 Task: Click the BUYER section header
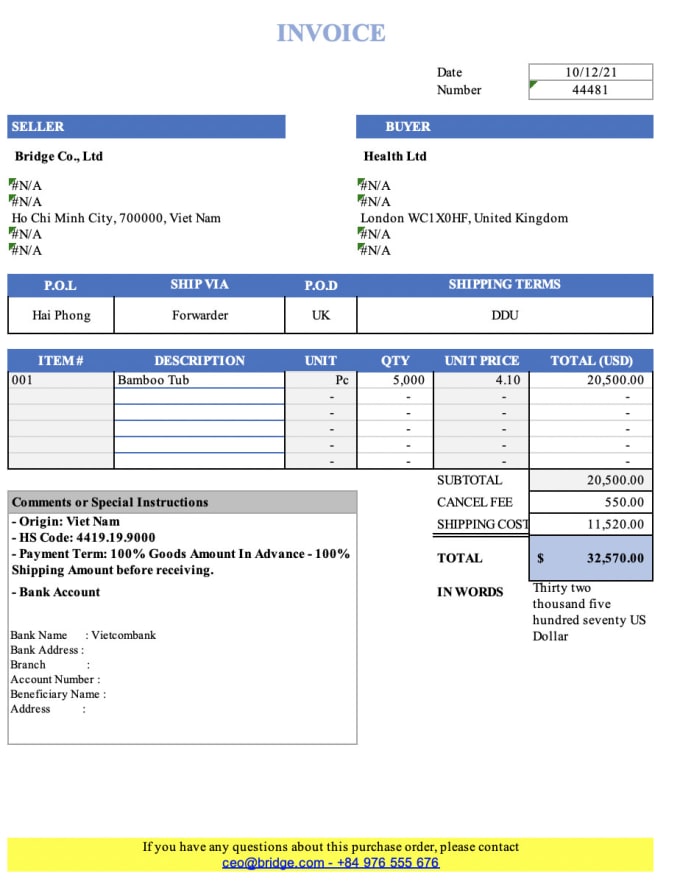click(505, 127)
